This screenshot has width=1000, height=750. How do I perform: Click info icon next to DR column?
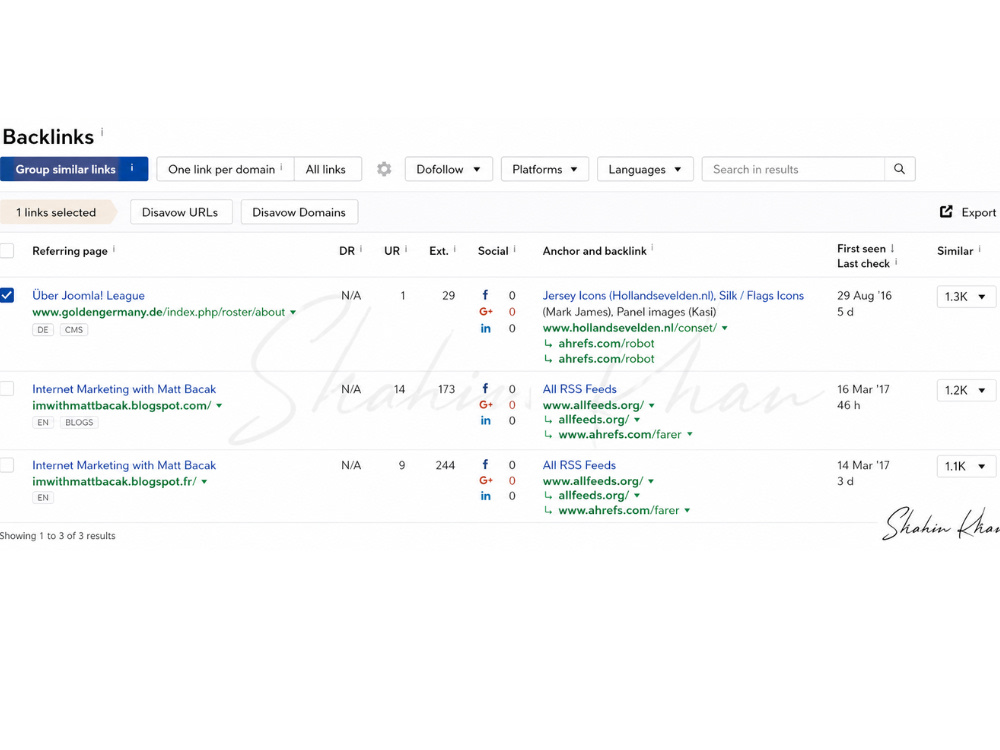pos(361,249)
